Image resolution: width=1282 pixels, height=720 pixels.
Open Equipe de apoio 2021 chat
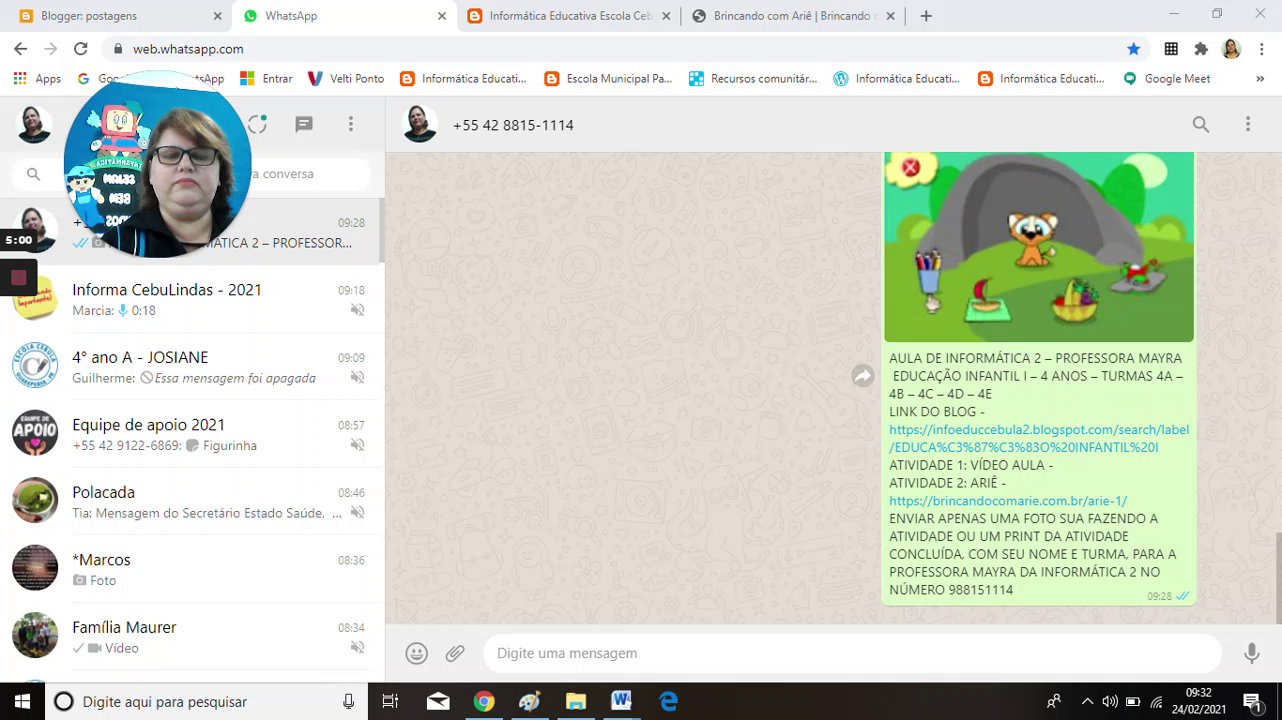coord(192,434)
